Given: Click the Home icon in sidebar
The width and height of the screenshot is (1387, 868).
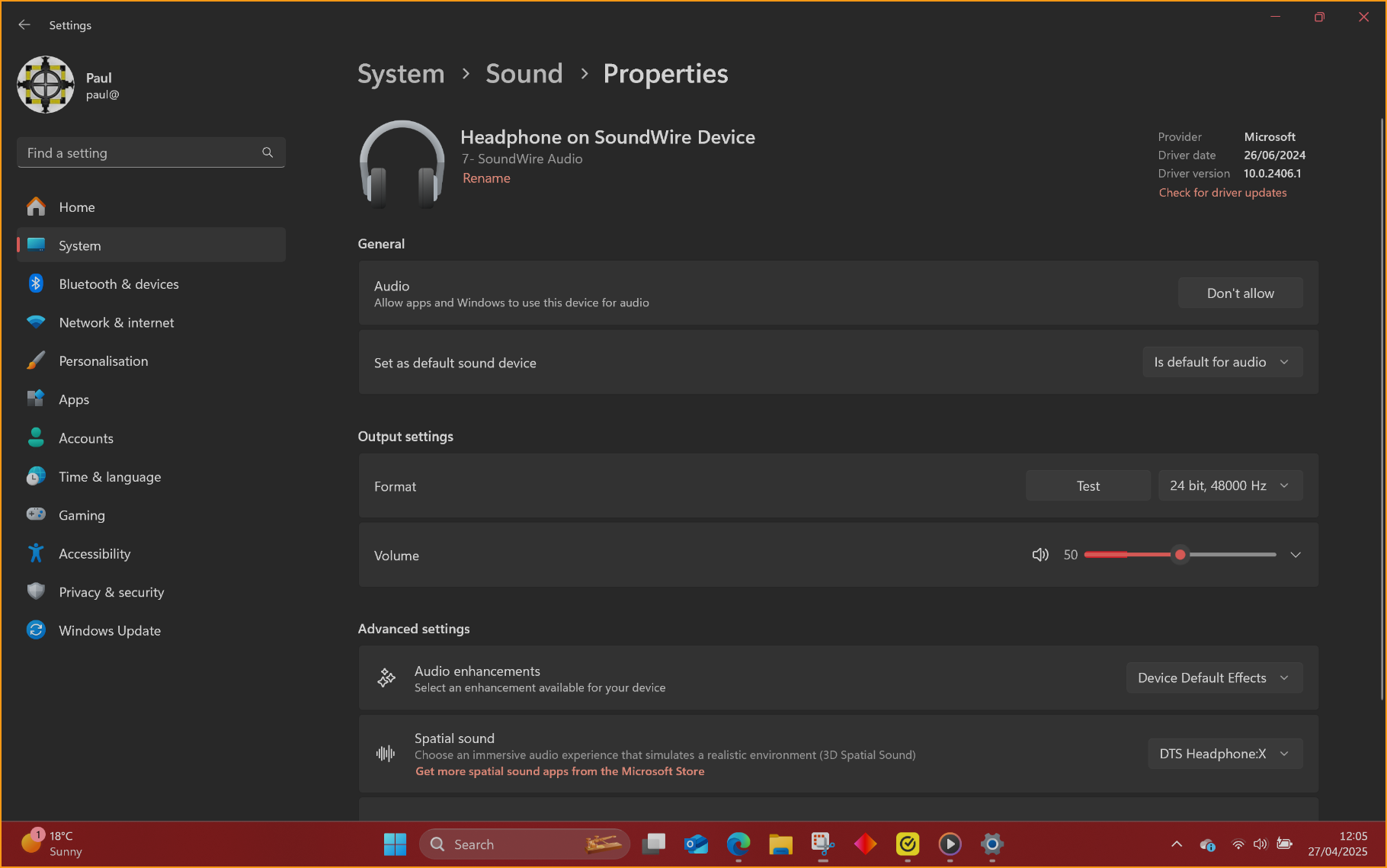Looking at the screenshot, I should [36, 207].
